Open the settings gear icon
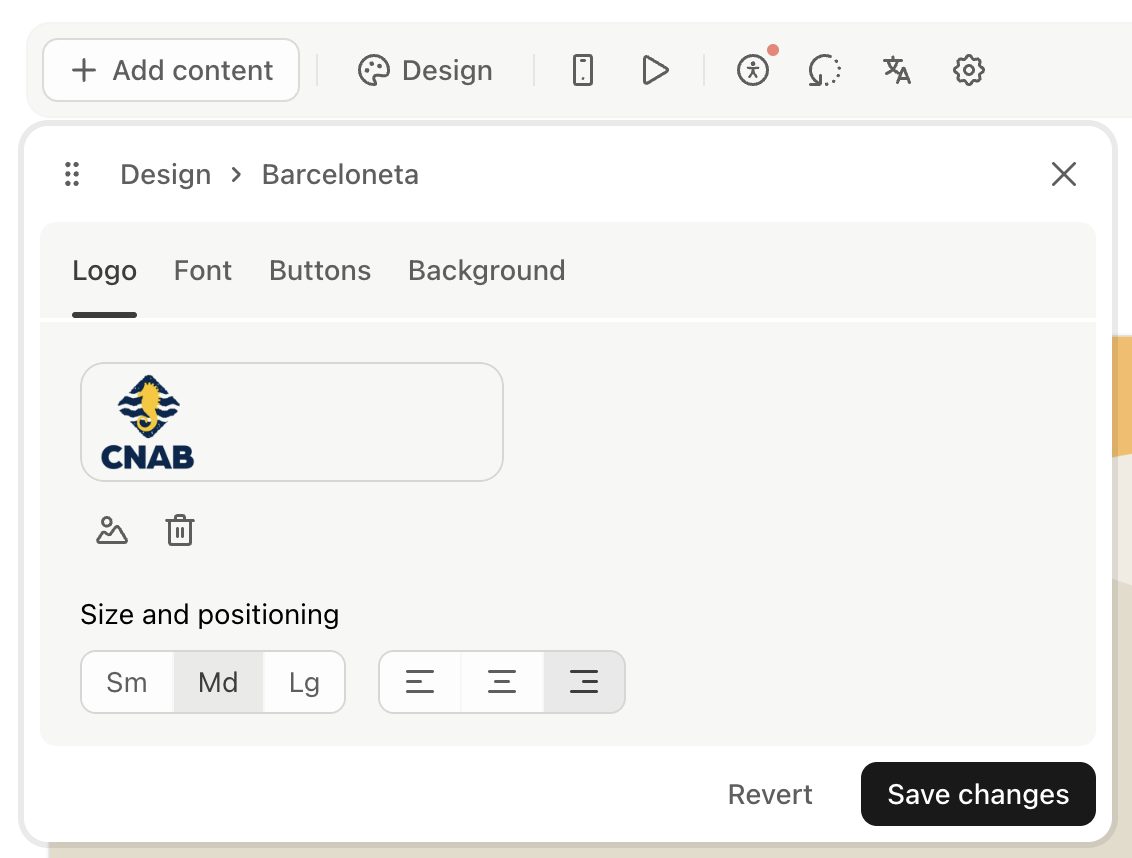The height and width of the screenshot is (858, 1132). [968, 70]
